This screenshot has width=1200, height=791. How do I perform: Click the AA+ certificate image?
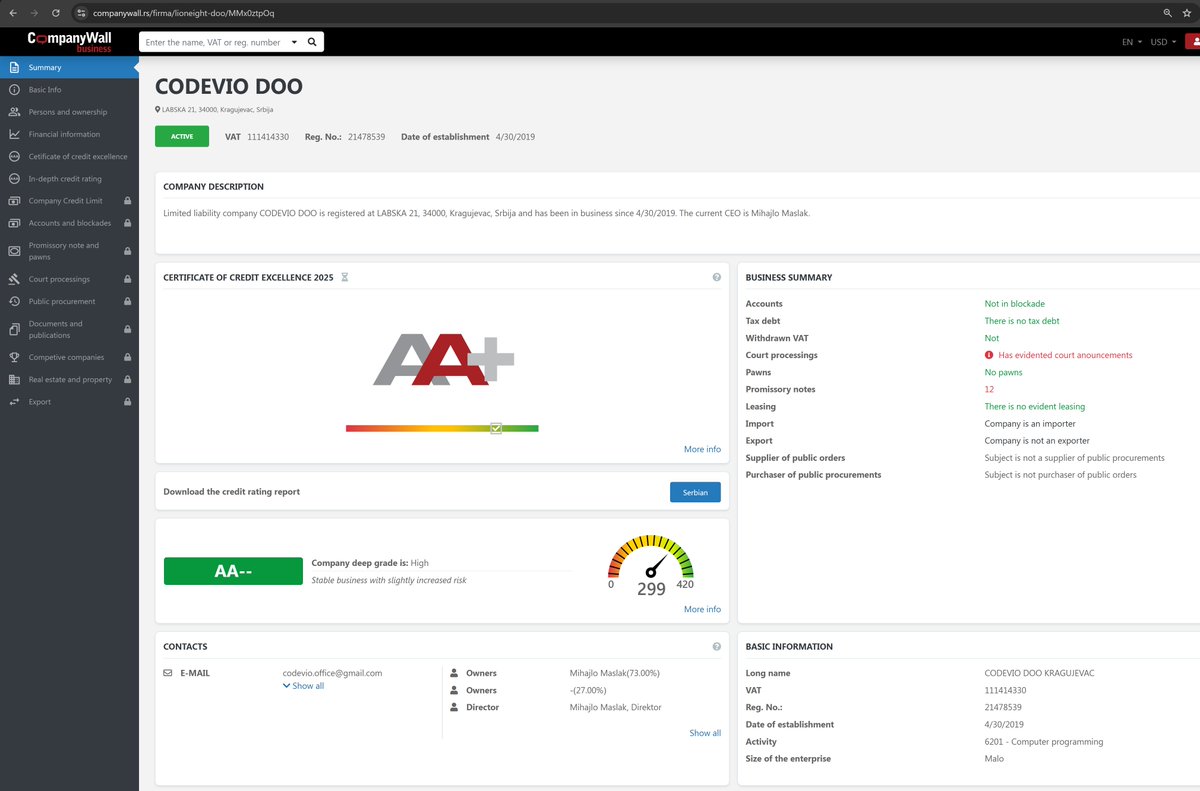click(x=443, y=360)
